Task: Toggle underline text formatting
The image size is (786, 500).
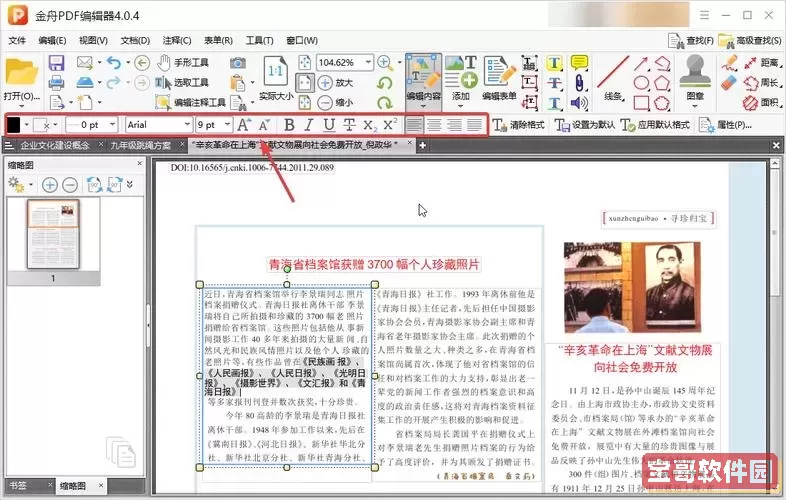Action: (x=329, y=125)
